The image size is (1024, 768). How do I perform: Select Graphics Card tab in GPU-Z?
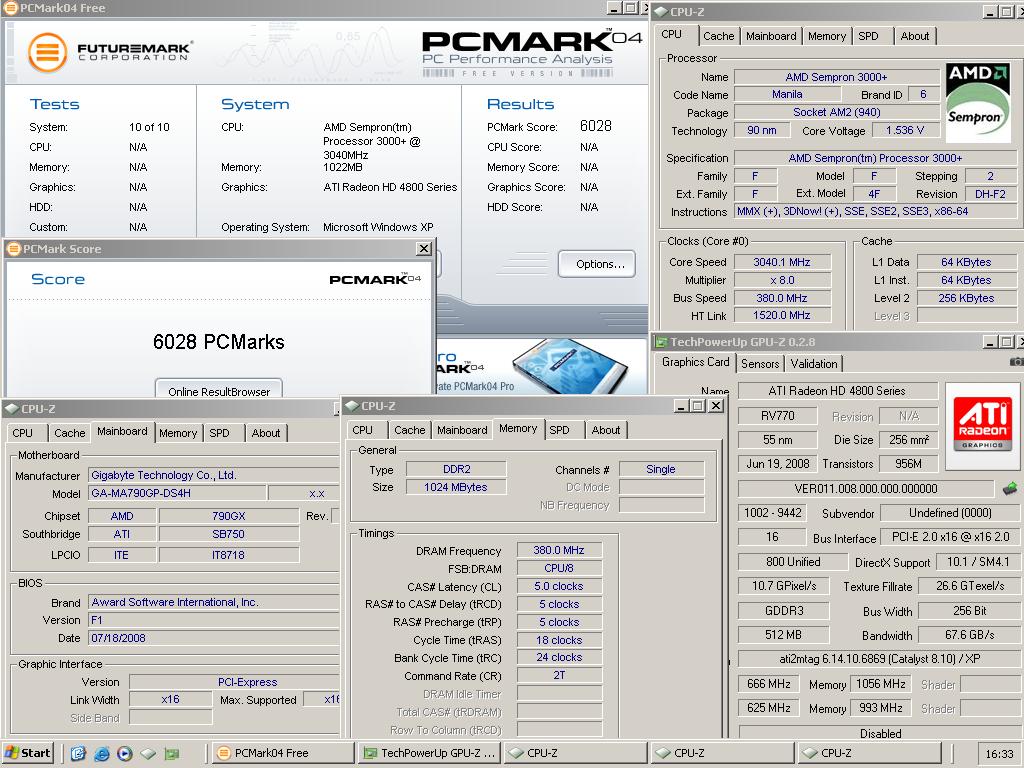(x=695, y=362)
